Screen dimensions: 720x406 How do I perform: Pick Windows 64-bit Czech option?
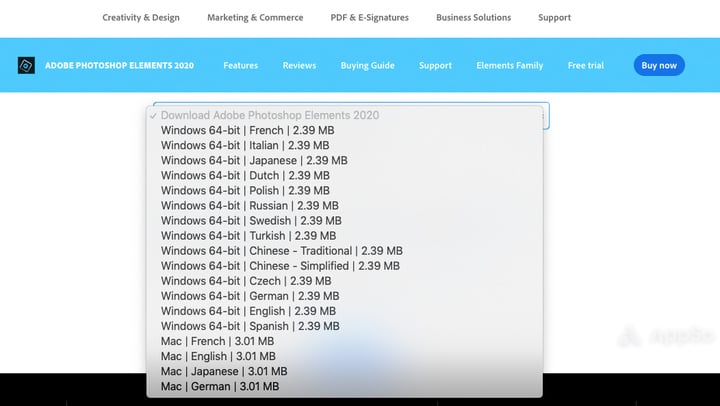click(x=344, y=281)
